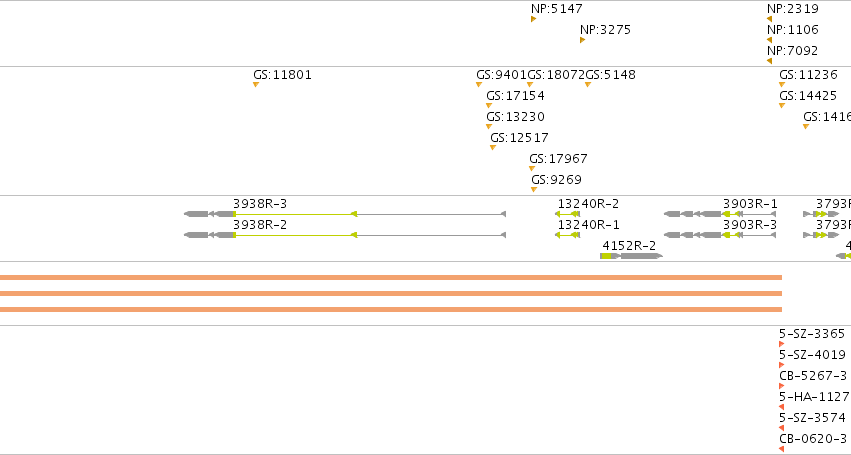Open the GS:17967 insertion feature
This screenshot has height=455, width=851.
(532, 168)
